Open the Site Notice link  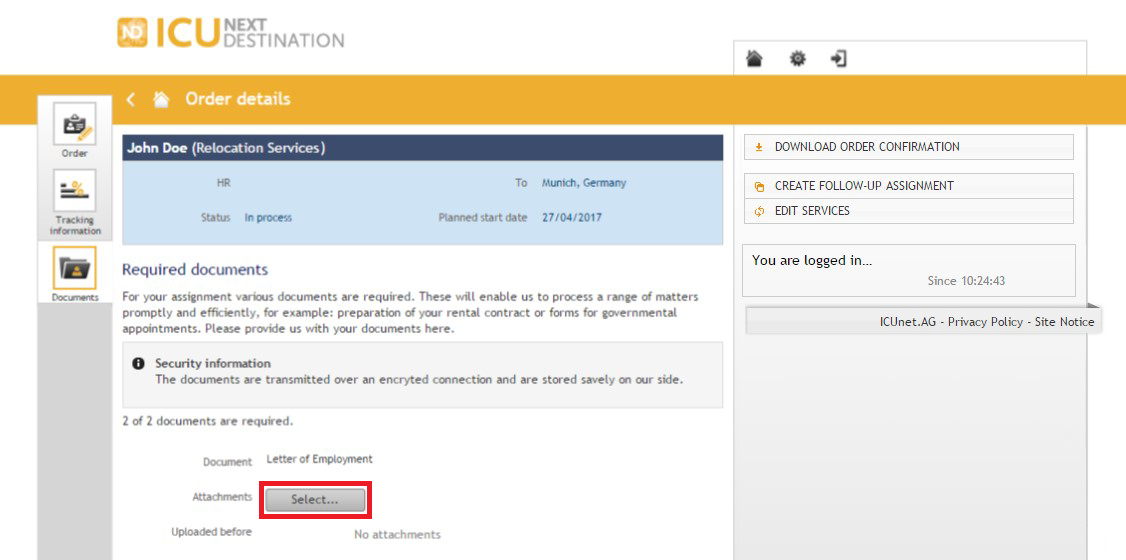[1064, 322]
